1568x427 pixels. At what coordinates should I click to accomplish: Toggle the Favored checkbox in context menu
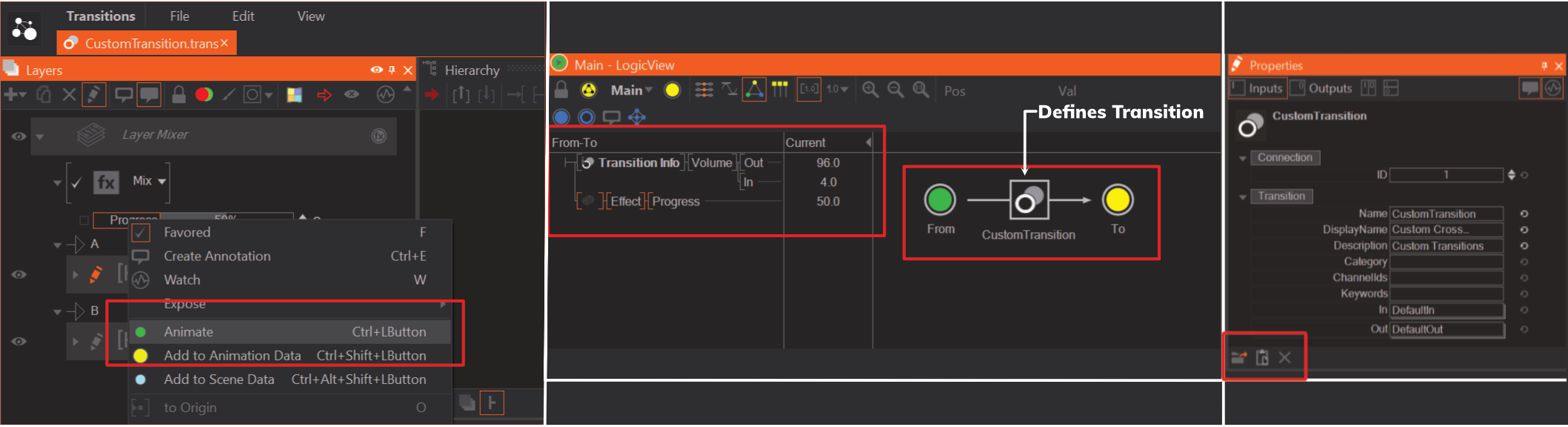click(x=141, y=233)
